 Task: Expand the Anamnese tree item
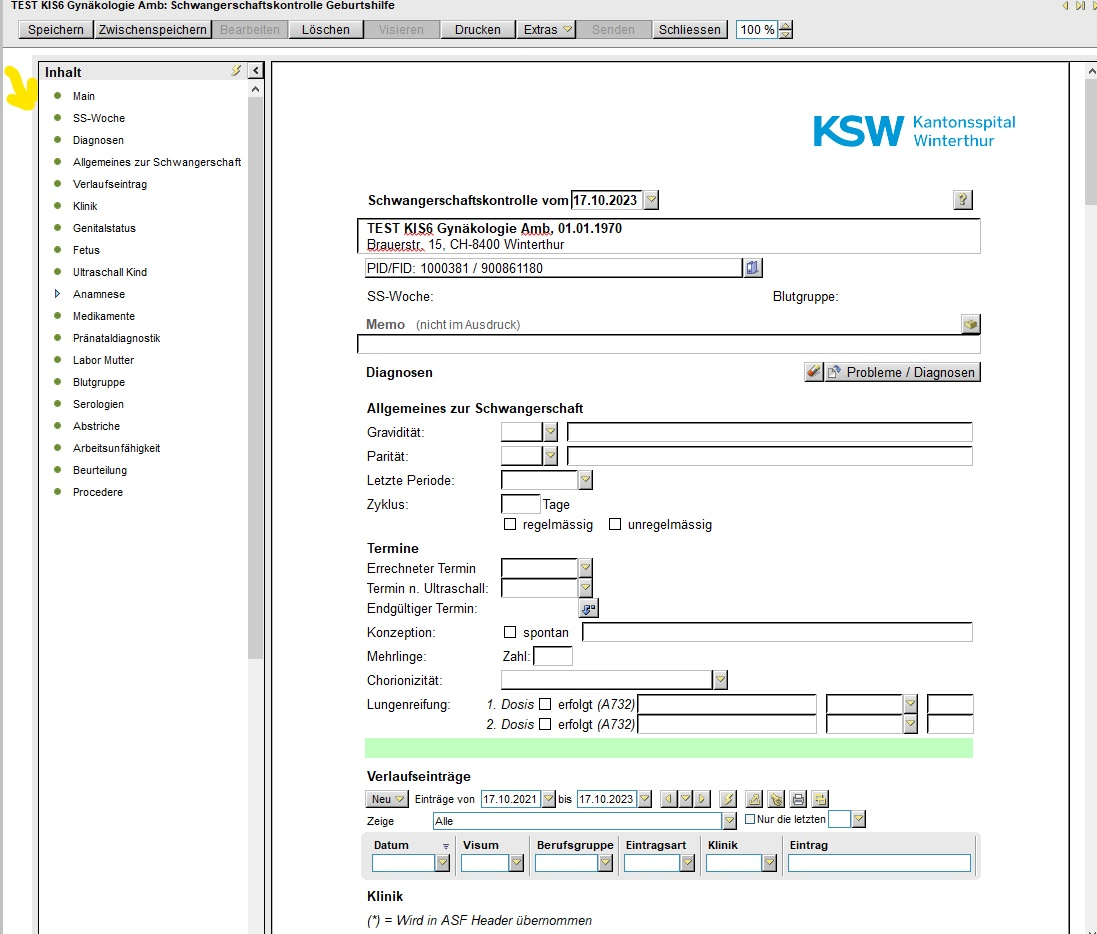click(57, 294)
